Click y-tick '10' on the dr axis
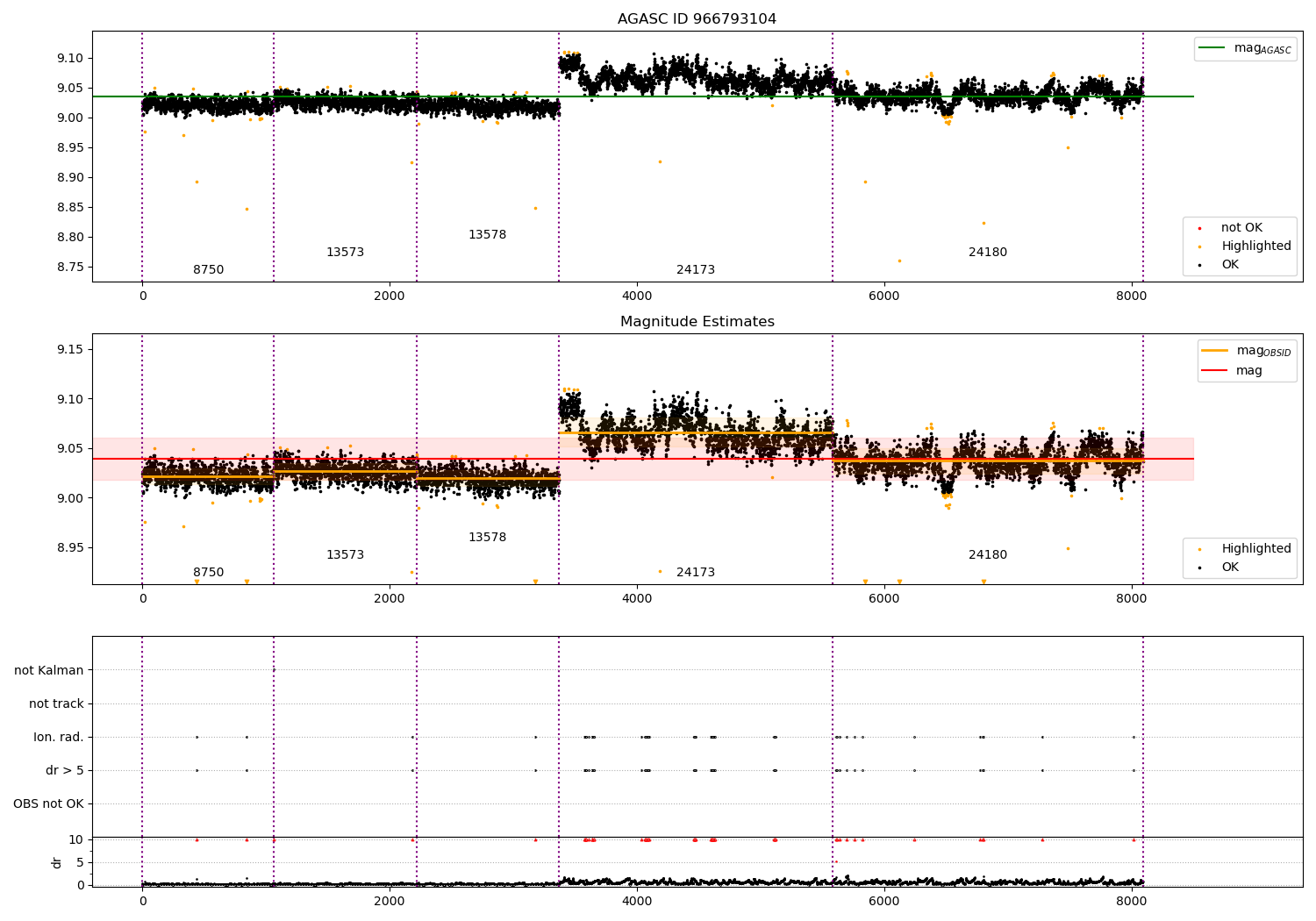 pos(76,840)
